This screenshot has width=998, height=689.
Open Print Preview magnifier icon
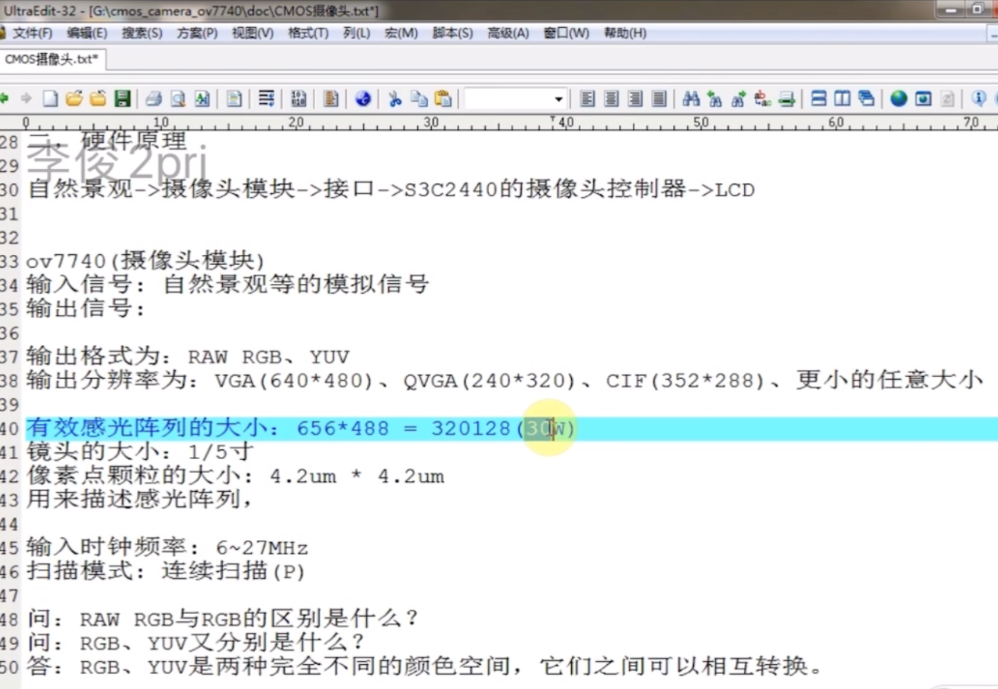tap(178, 99)
